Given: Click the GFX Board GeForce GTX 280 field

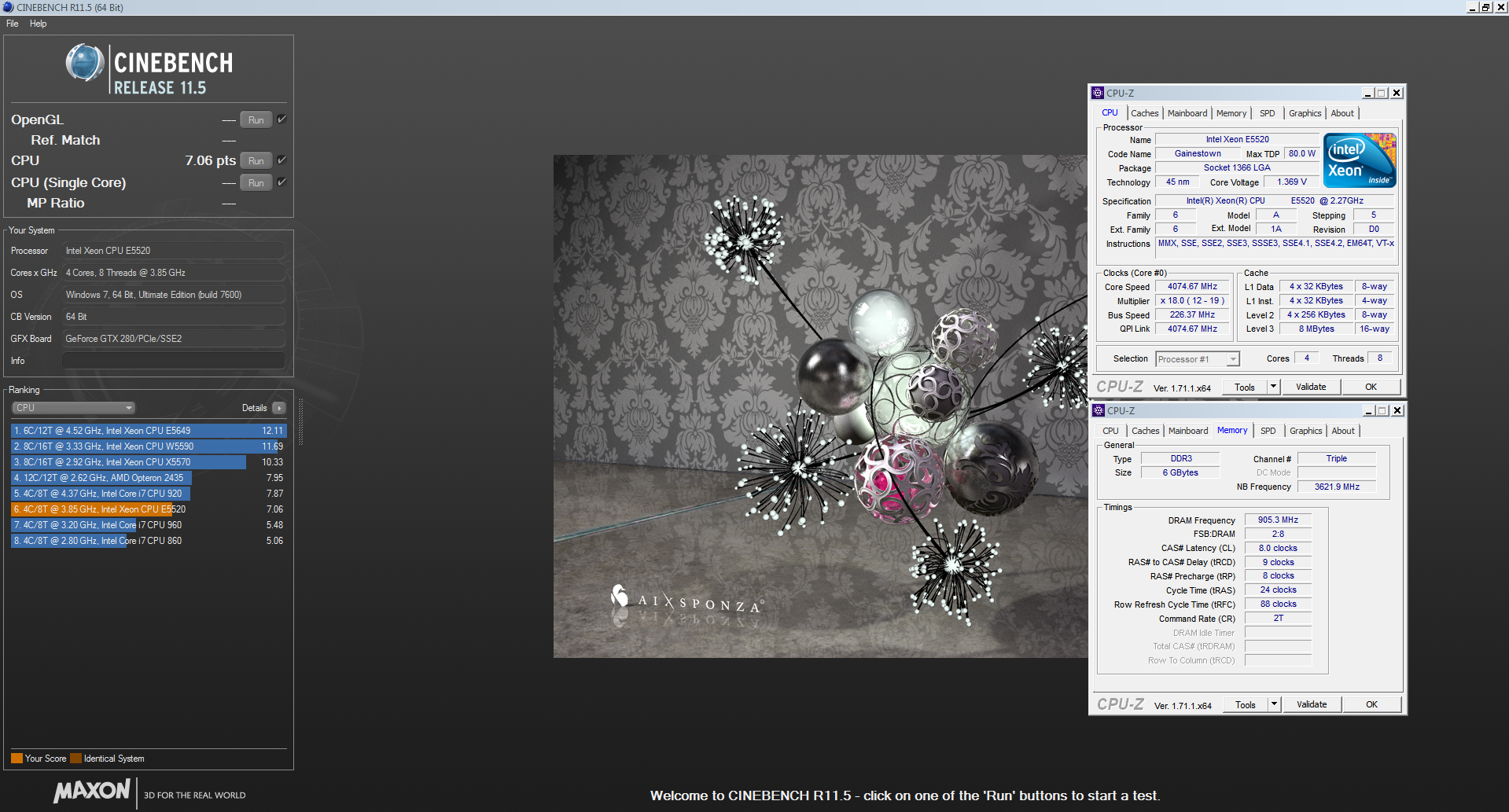Looking at the screenshot, I should click(x=173, y=339).
